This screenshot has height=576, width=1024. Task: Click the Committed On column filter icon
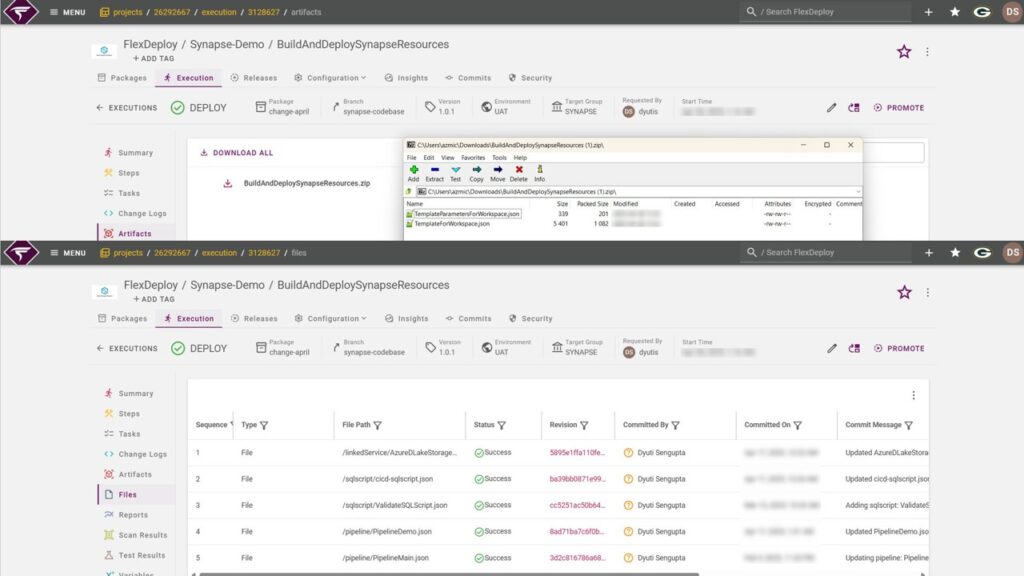tap(797, 425)
